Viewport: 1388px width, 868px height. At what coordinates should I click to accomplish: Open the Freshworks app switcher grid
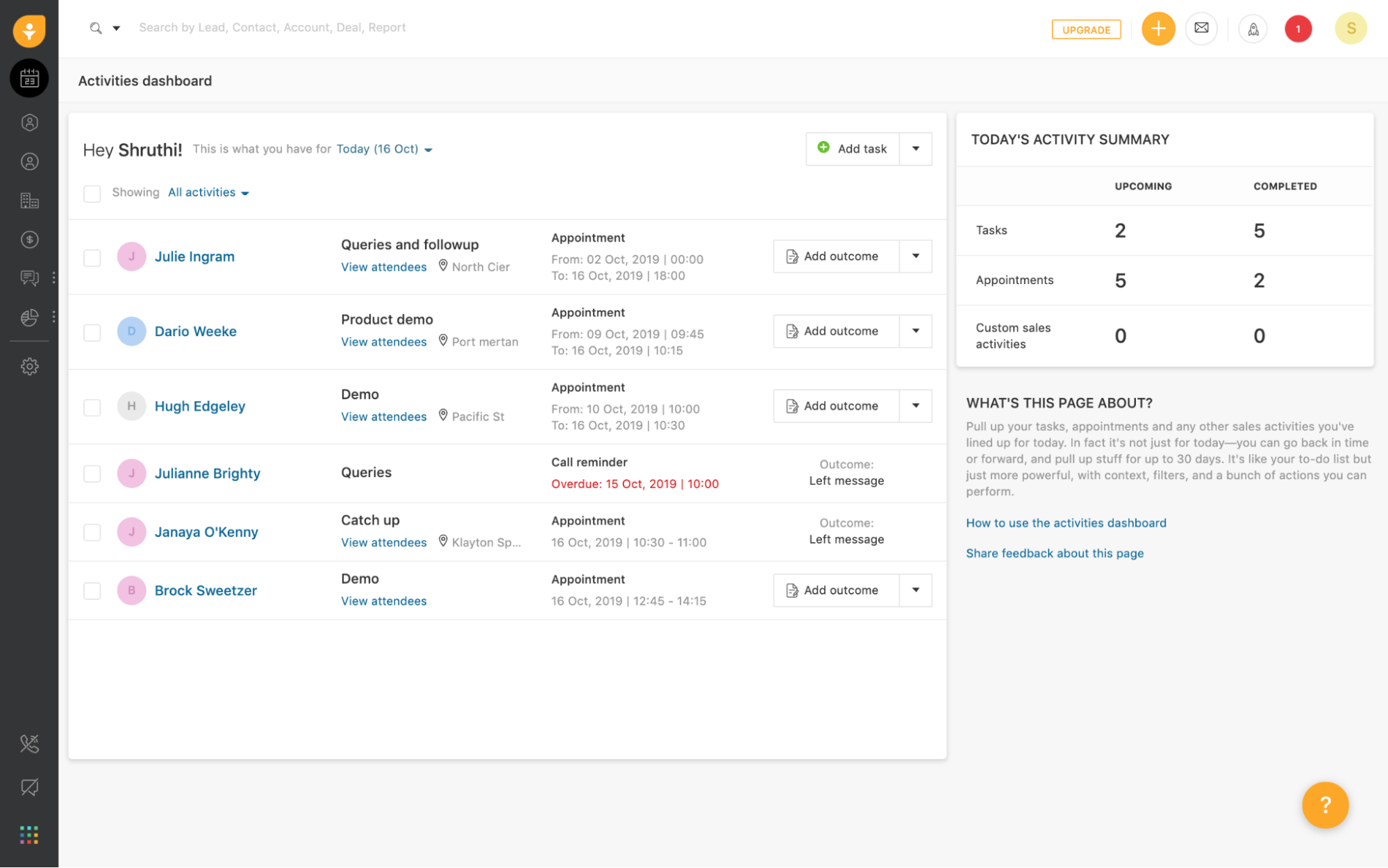point(28,835)
